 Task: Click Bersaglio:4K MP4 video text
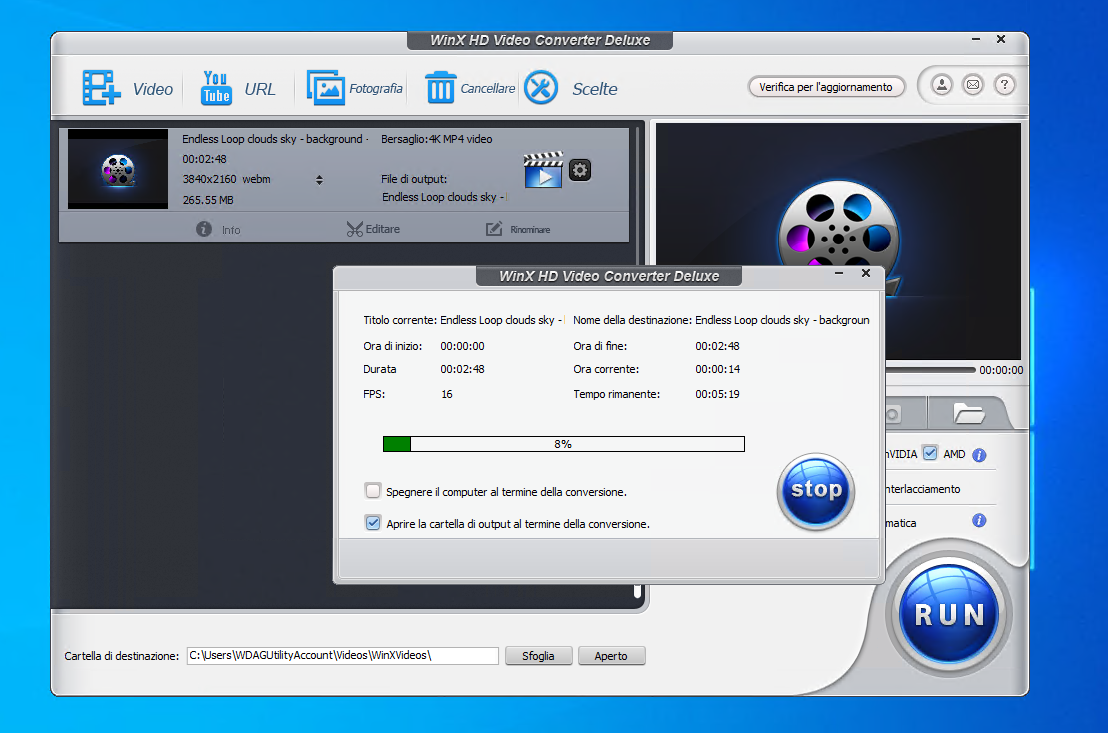pyautogui.click(x=437, y=139)
